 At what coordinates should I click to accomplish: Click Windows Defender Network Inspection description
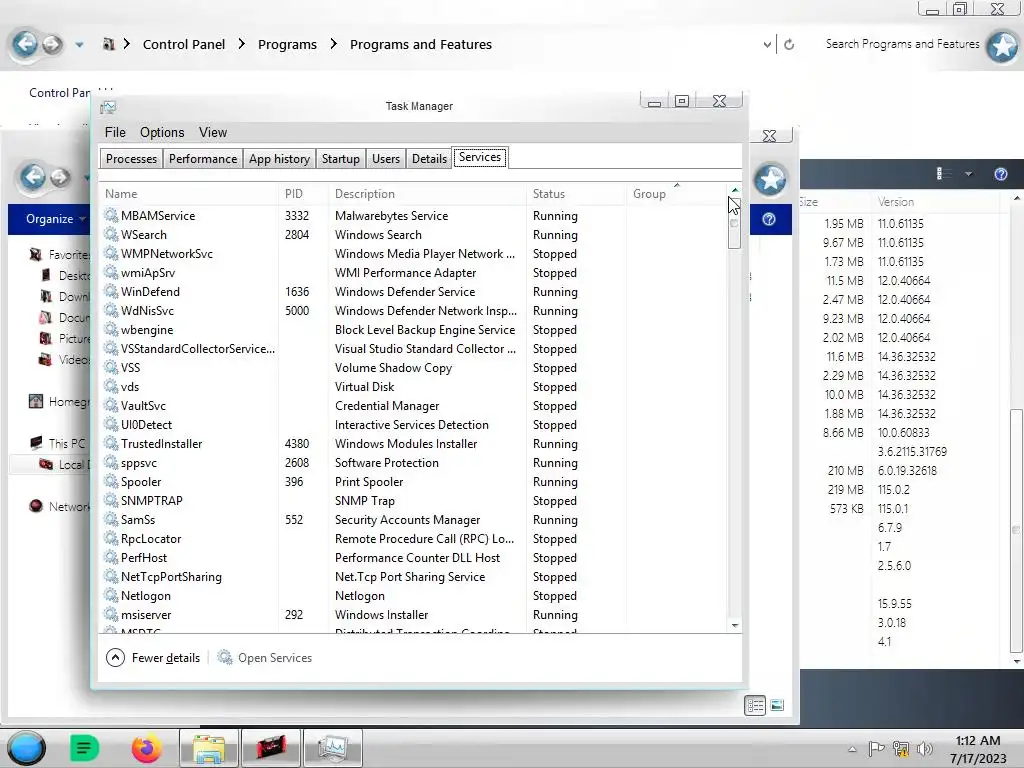pos(425,311)
